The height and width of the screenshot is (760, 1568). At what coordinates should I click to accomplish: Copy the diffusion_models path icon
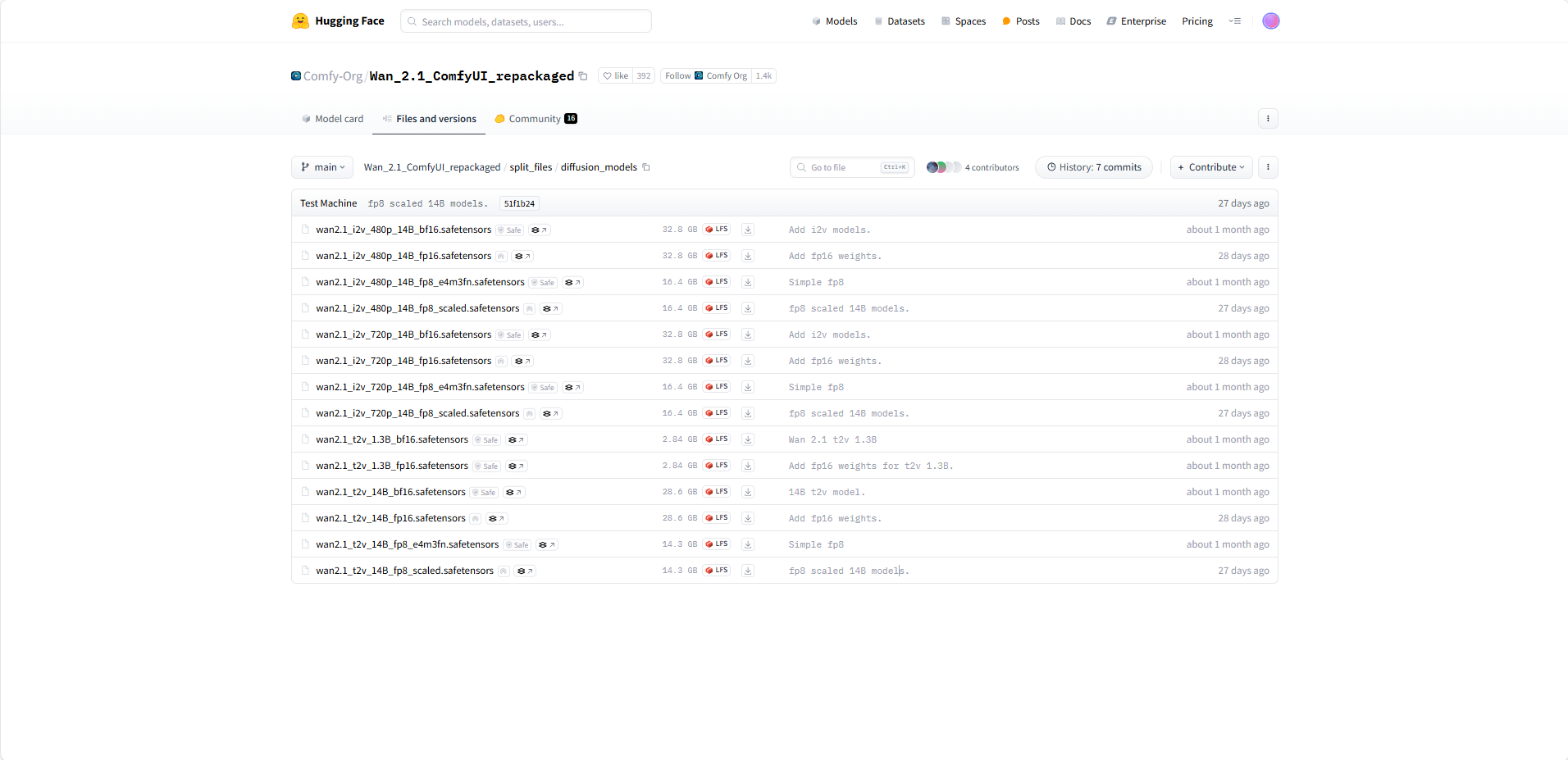[x=646, y=167]
